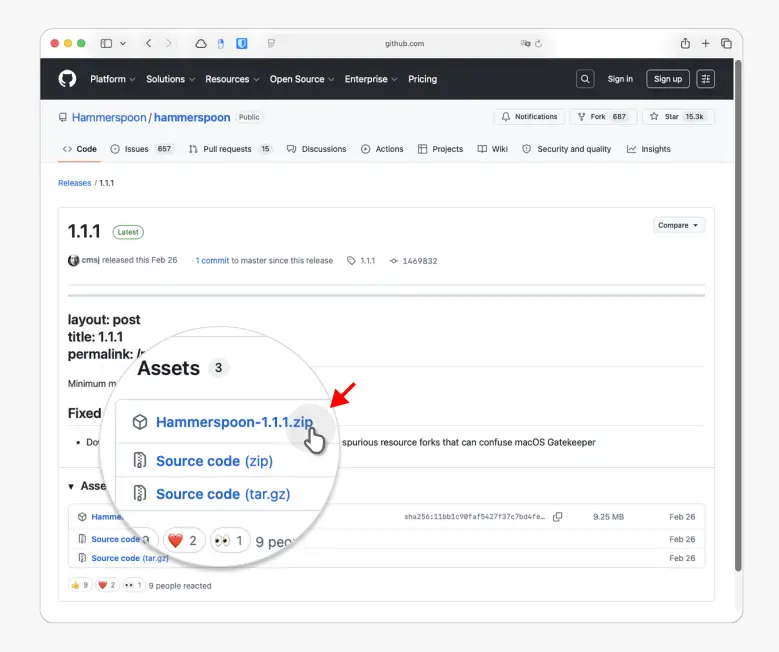Open the Bitwarden shield extension icon
This screenshot has width=779, height=652.
(x=242, y=44)
